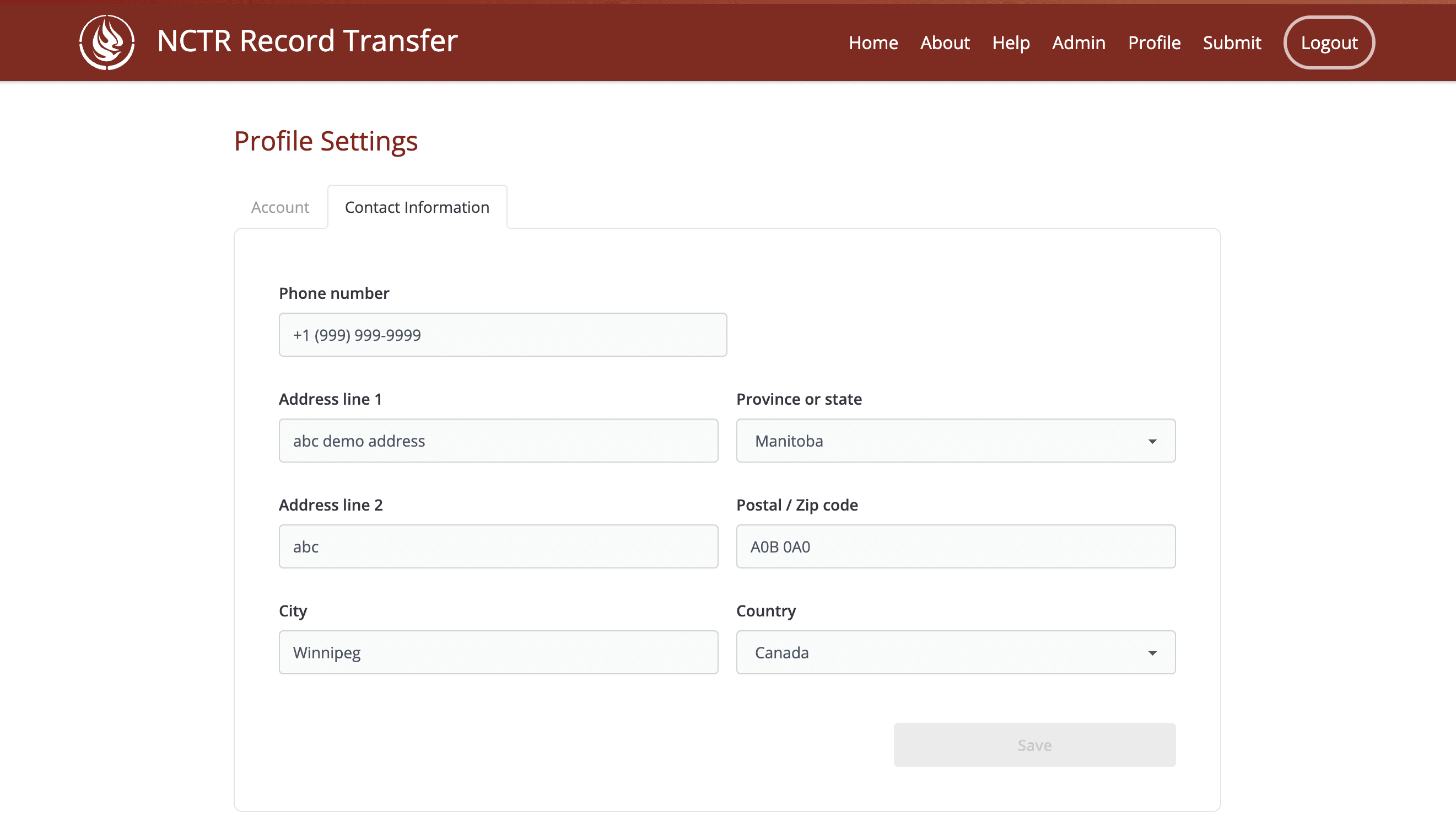Focus the Phone number field
This screenshot has height=837, width=1456.
tap(503, 335)
